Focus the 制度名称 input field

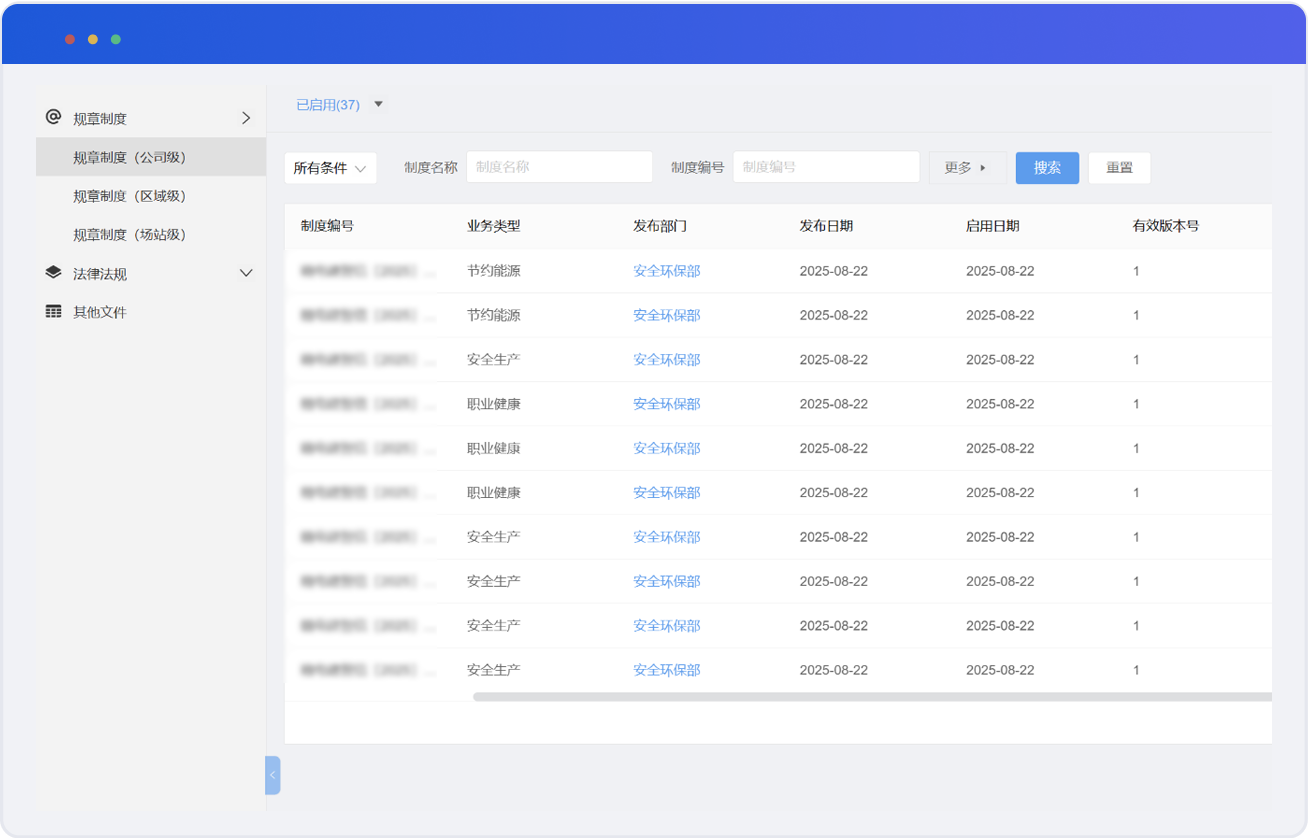[559, 167]
